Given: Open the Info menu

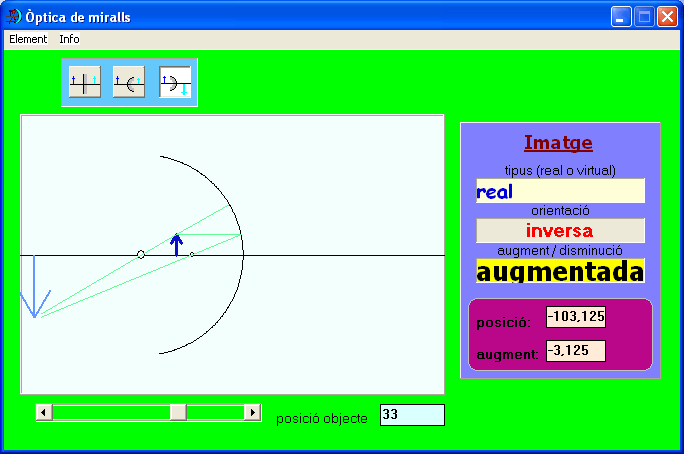Looking at the screenshot, I should (x=69, y=39).
